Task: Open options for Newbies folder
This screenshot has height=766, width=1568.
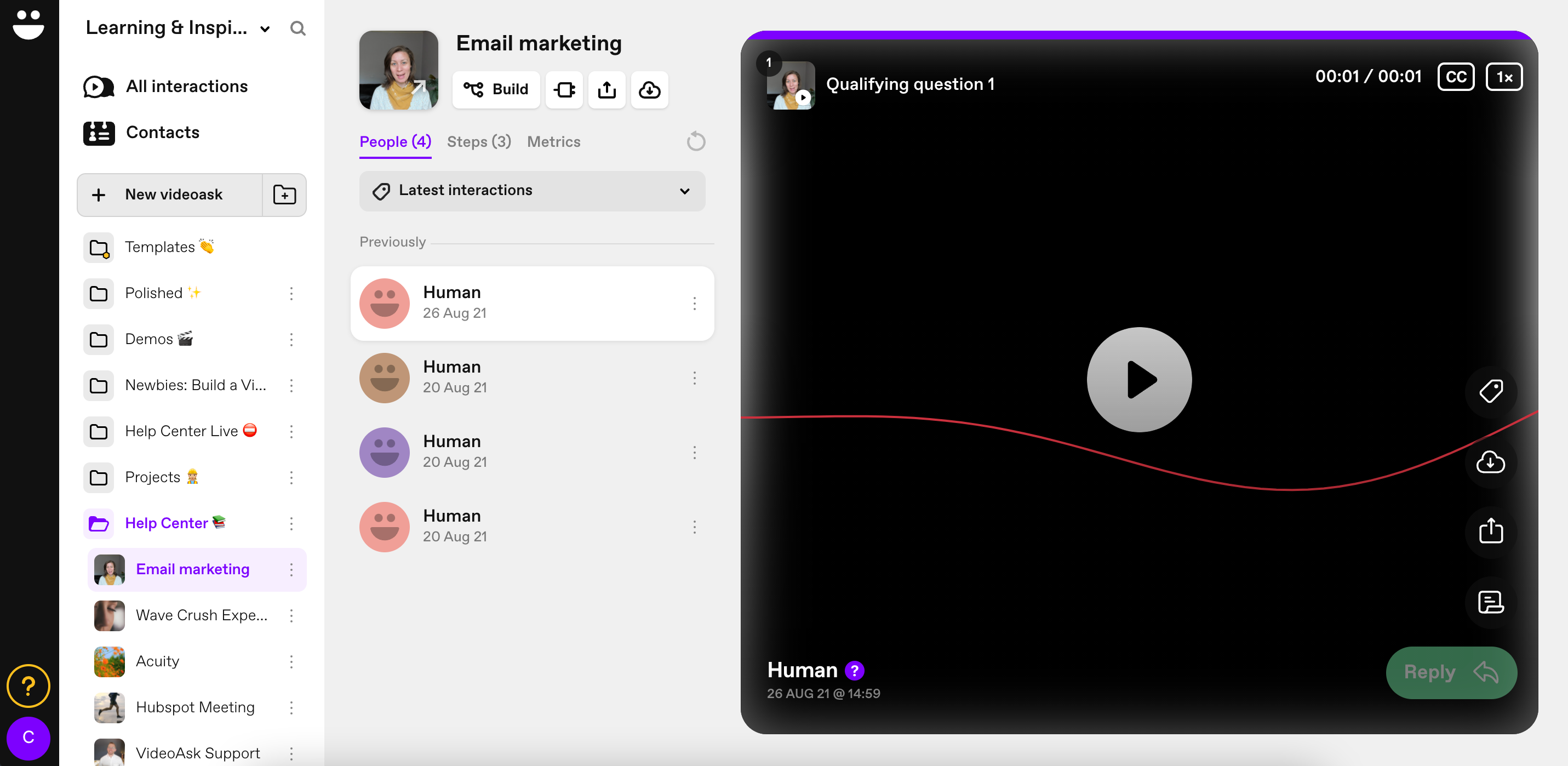Action: pos(291,385)
